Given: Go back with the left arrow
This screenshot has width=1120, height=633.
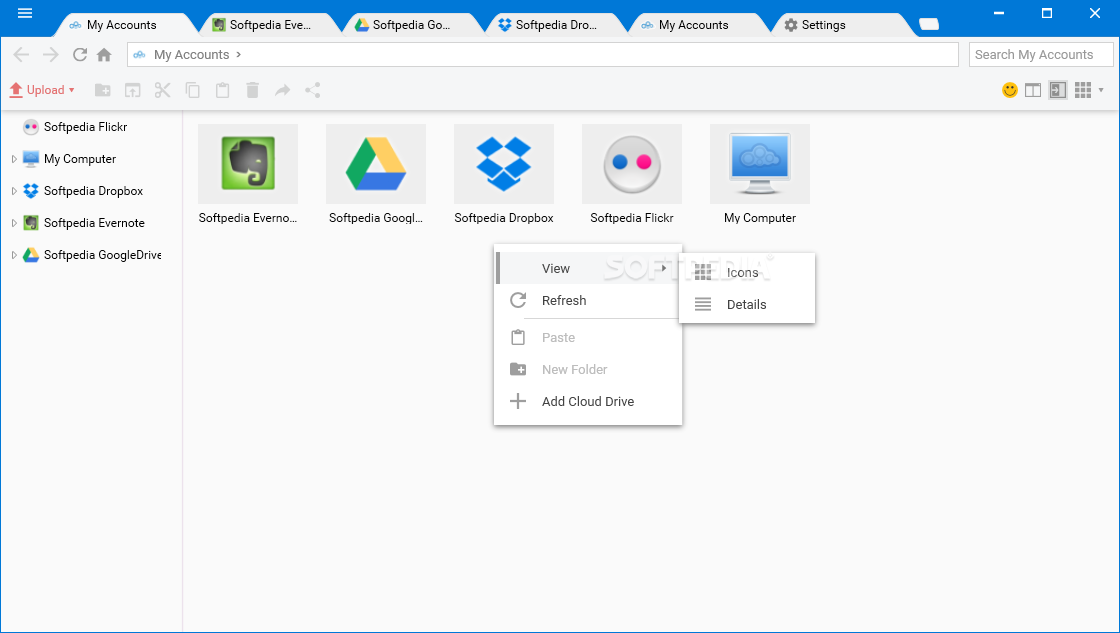Looking at the screenshot, I should (x=21, y=54).
